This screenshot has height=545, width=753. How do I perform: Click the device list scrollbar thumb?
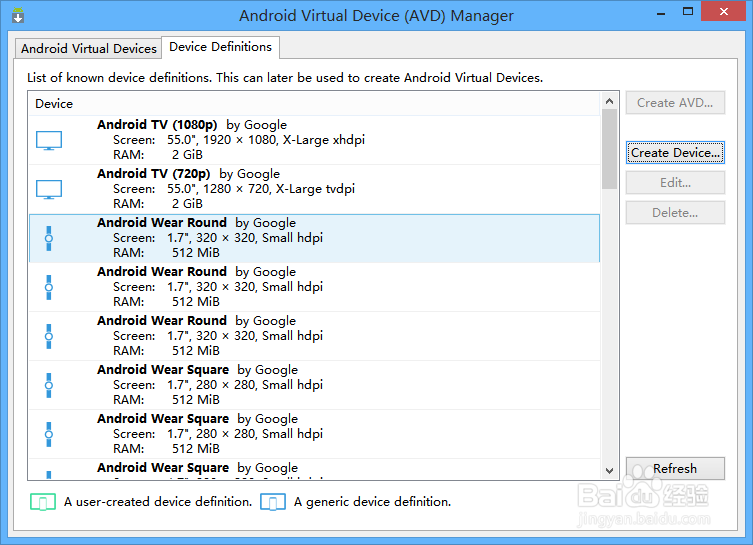tap(609, 149)
